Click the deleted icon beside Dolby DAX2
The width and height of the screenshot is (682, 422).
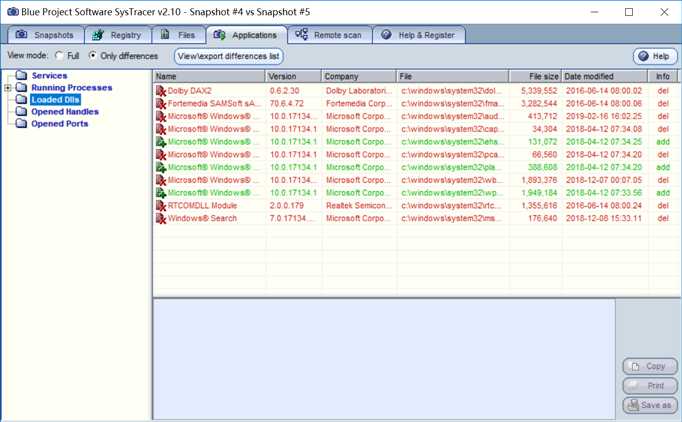[161, 91]
